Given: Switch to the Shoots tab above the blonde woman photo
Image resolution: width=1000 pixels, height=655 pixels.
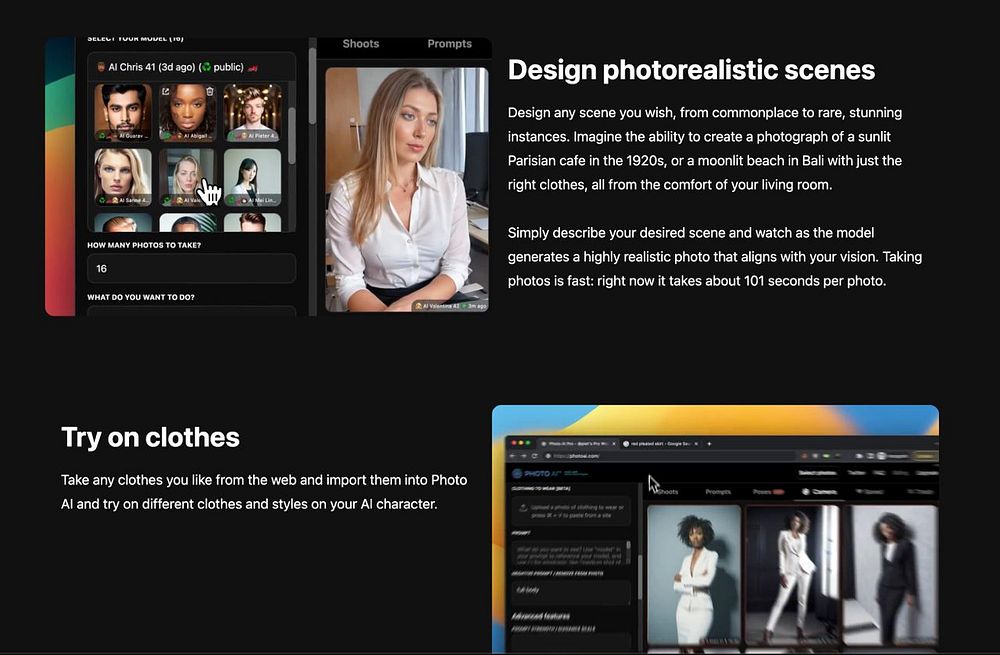Looking at the screenshot, I should coord(360,44).
